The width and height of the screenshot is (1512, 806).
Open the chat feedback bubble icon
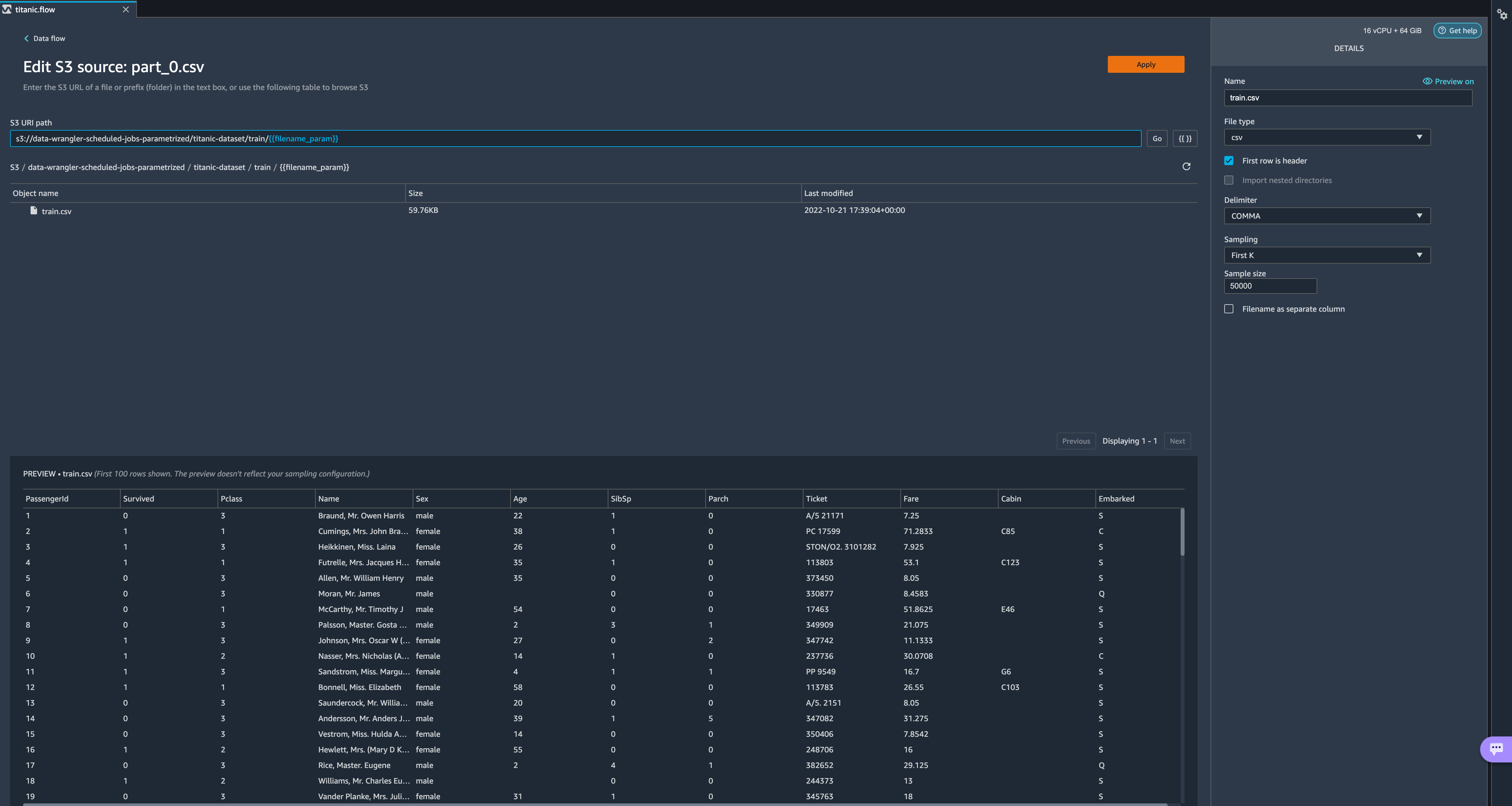[1496, 748]
